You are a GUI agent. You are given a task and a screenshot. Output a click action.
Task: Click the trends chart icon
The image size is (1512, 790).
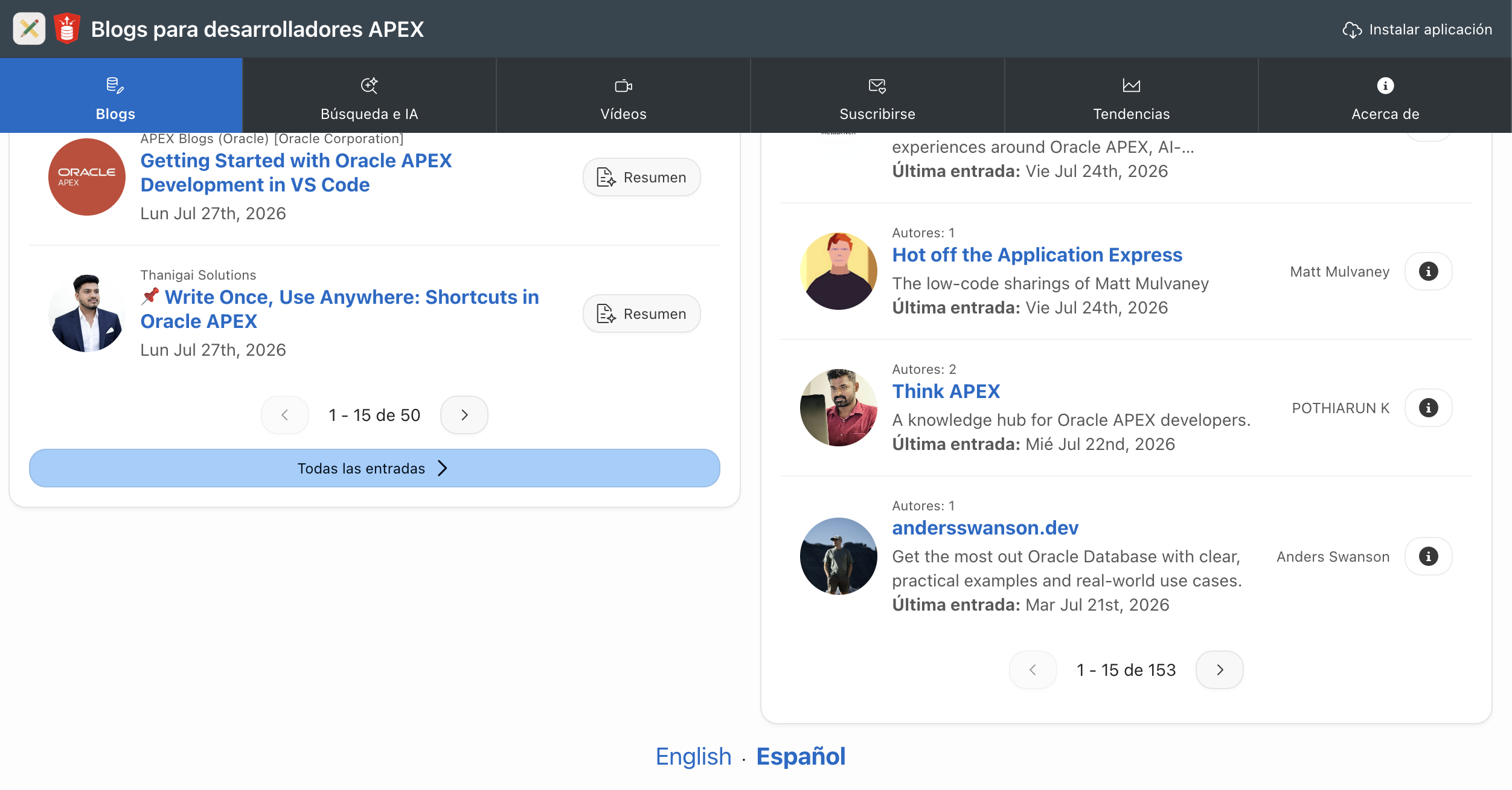pyautogui.click(x=1131, y=85)
